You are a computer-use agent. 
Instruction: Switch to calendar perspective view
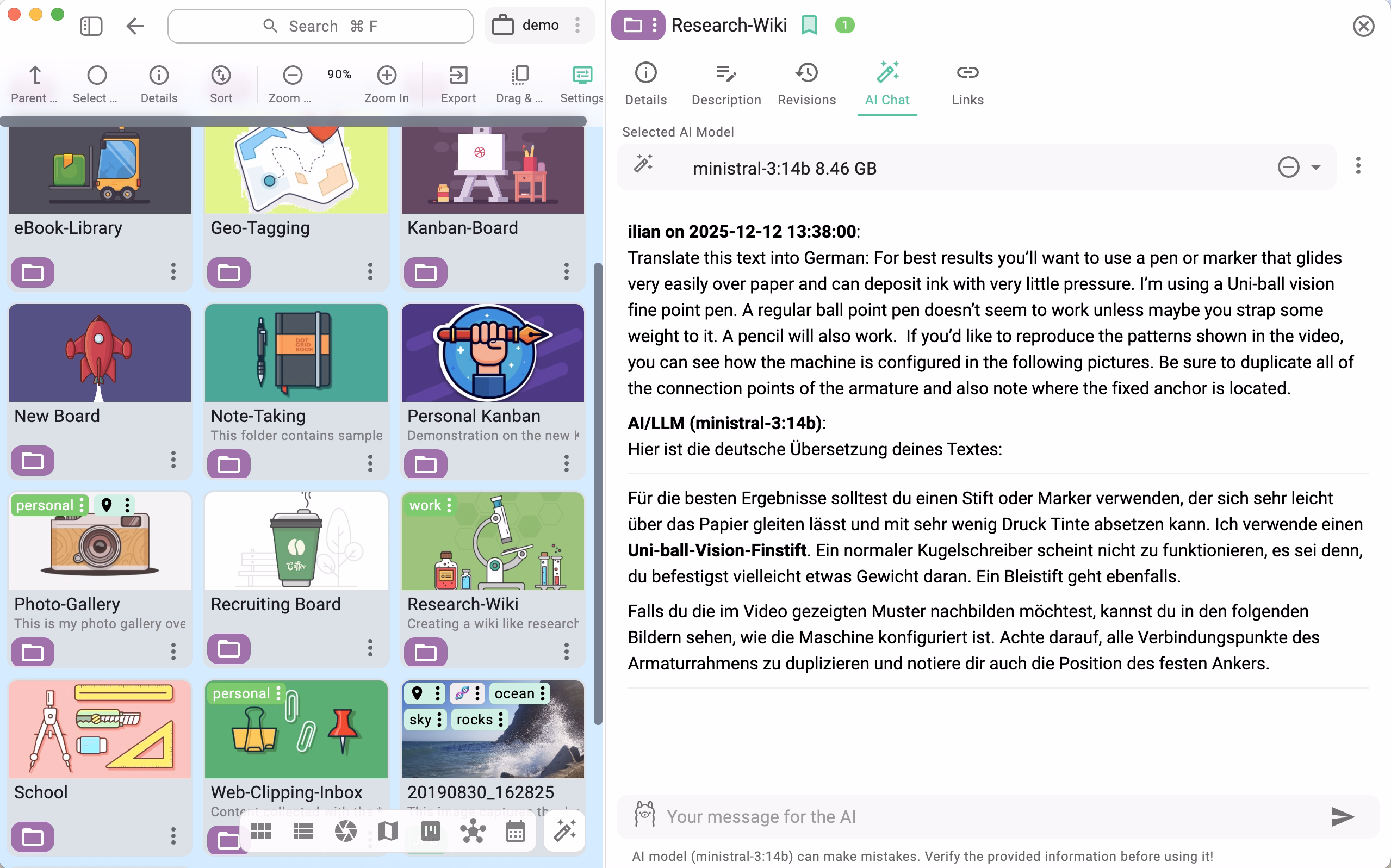pos(515,830)
